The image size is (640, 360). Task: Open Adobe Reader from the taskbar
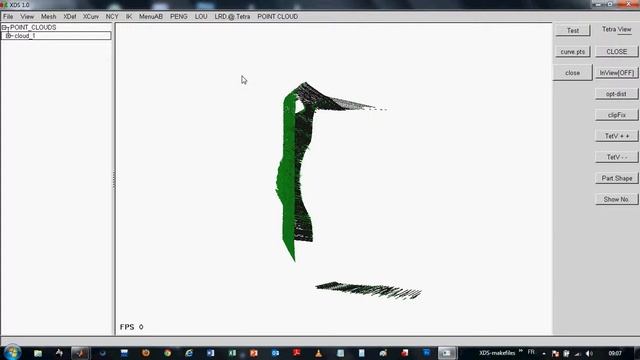(297, 353)
